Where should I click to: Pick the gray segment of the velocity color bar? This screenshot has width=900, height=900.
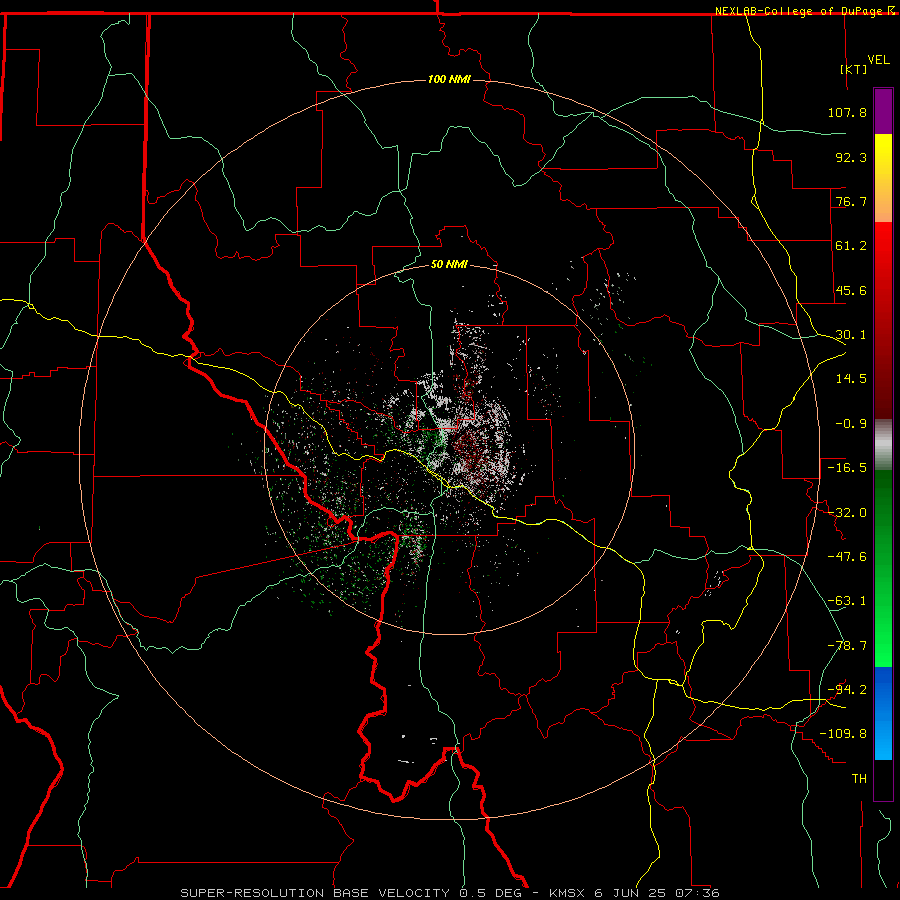tap(883, 445)
